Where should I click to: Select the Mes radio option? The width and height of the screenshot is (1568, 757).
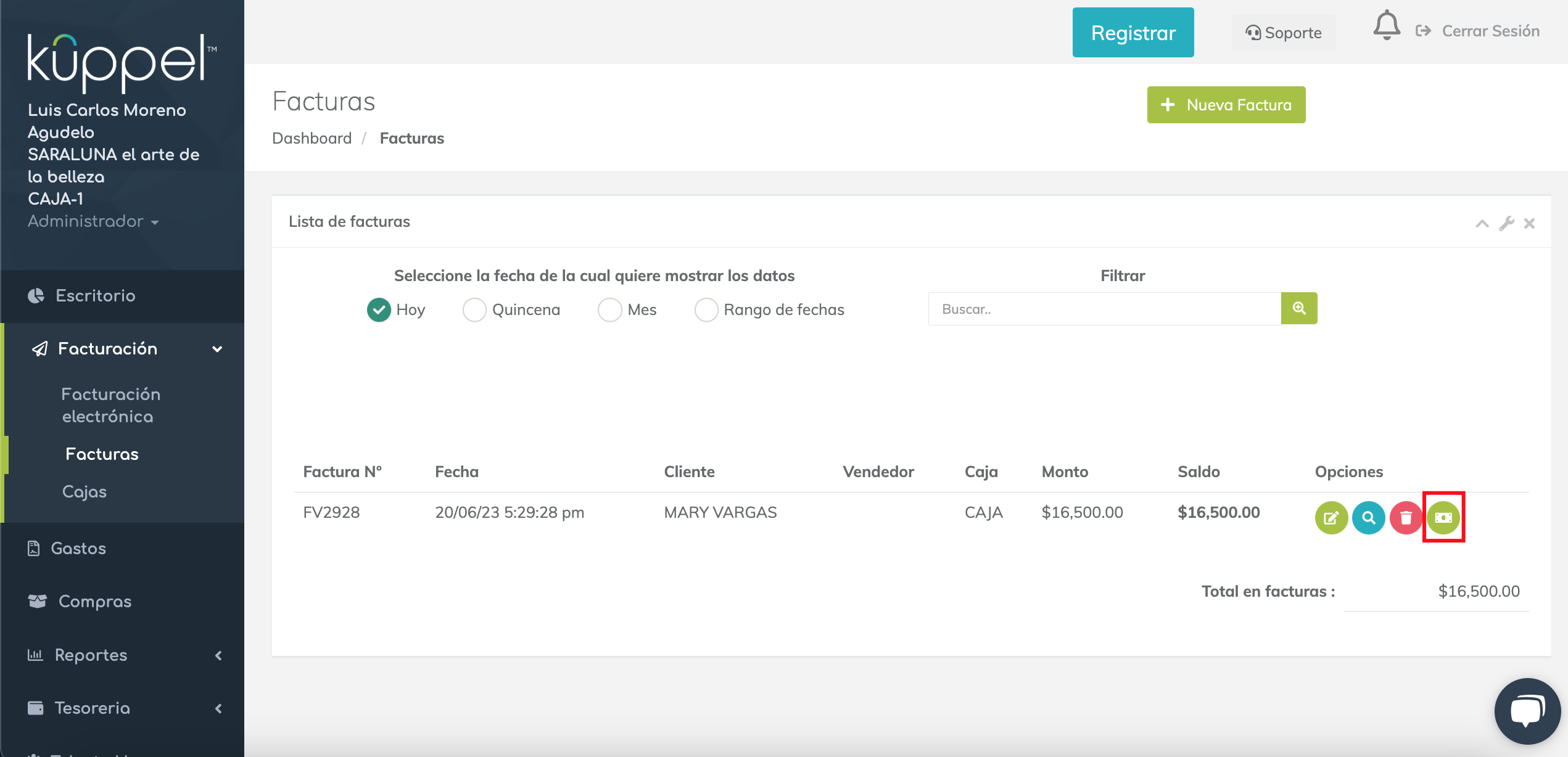609,309
